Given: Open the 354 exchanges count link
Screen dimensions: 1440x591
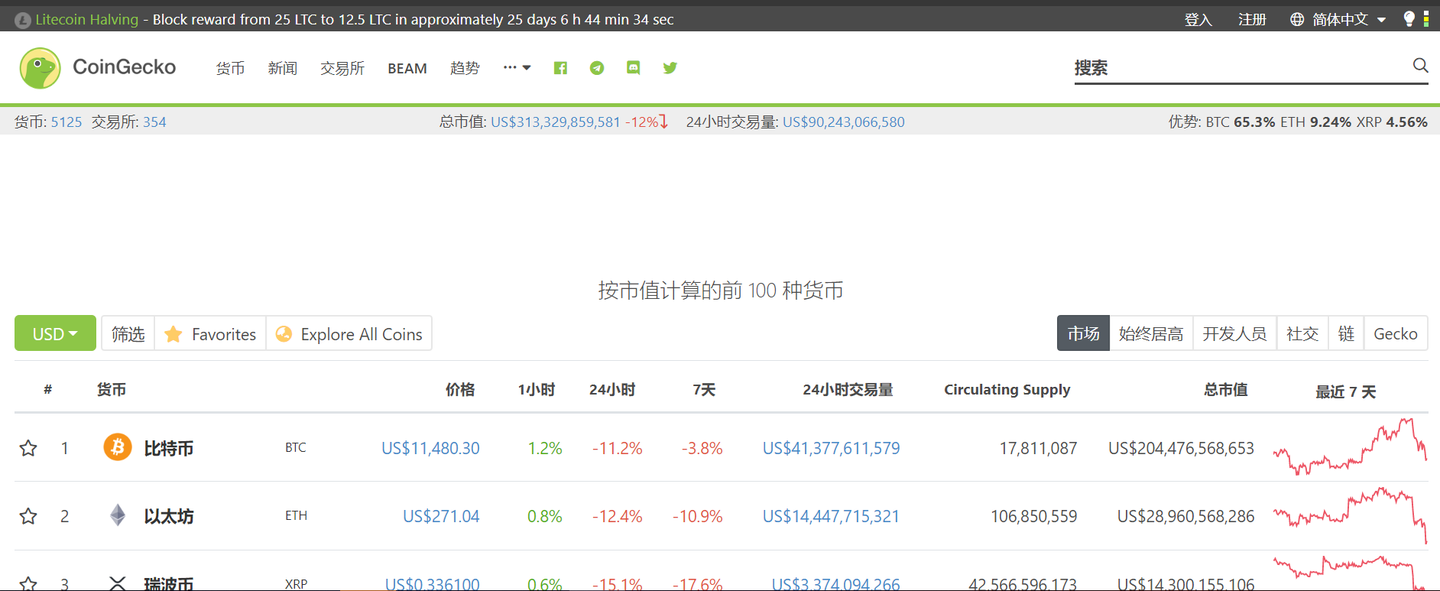Looking at the screenshot, I should coord(154,122).
